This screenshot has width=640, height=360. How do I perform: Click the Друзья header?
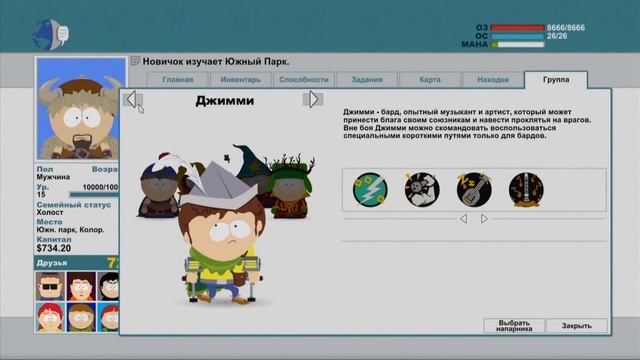click(52, 263)
